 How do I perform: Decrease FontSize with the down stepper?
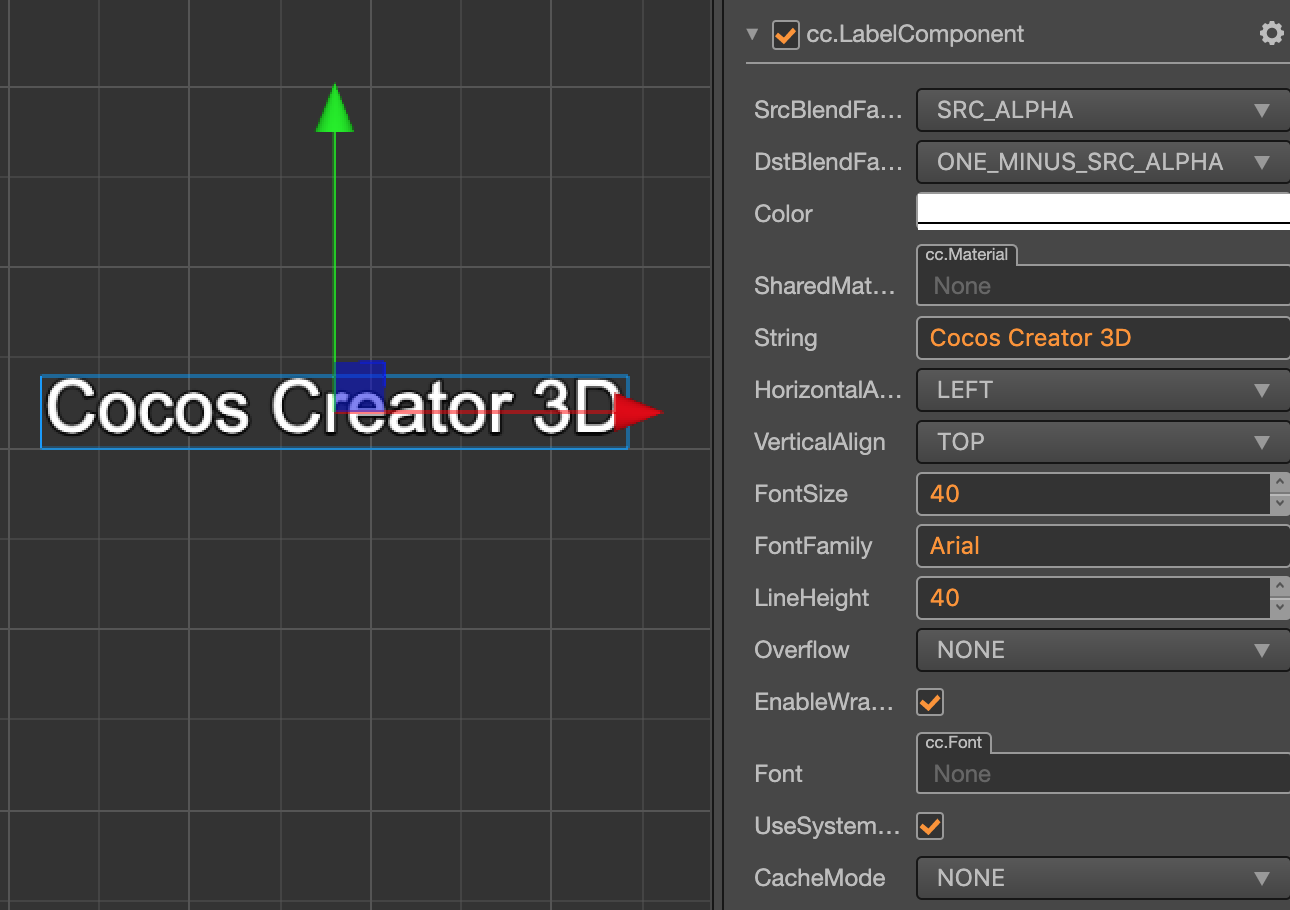1279,505
